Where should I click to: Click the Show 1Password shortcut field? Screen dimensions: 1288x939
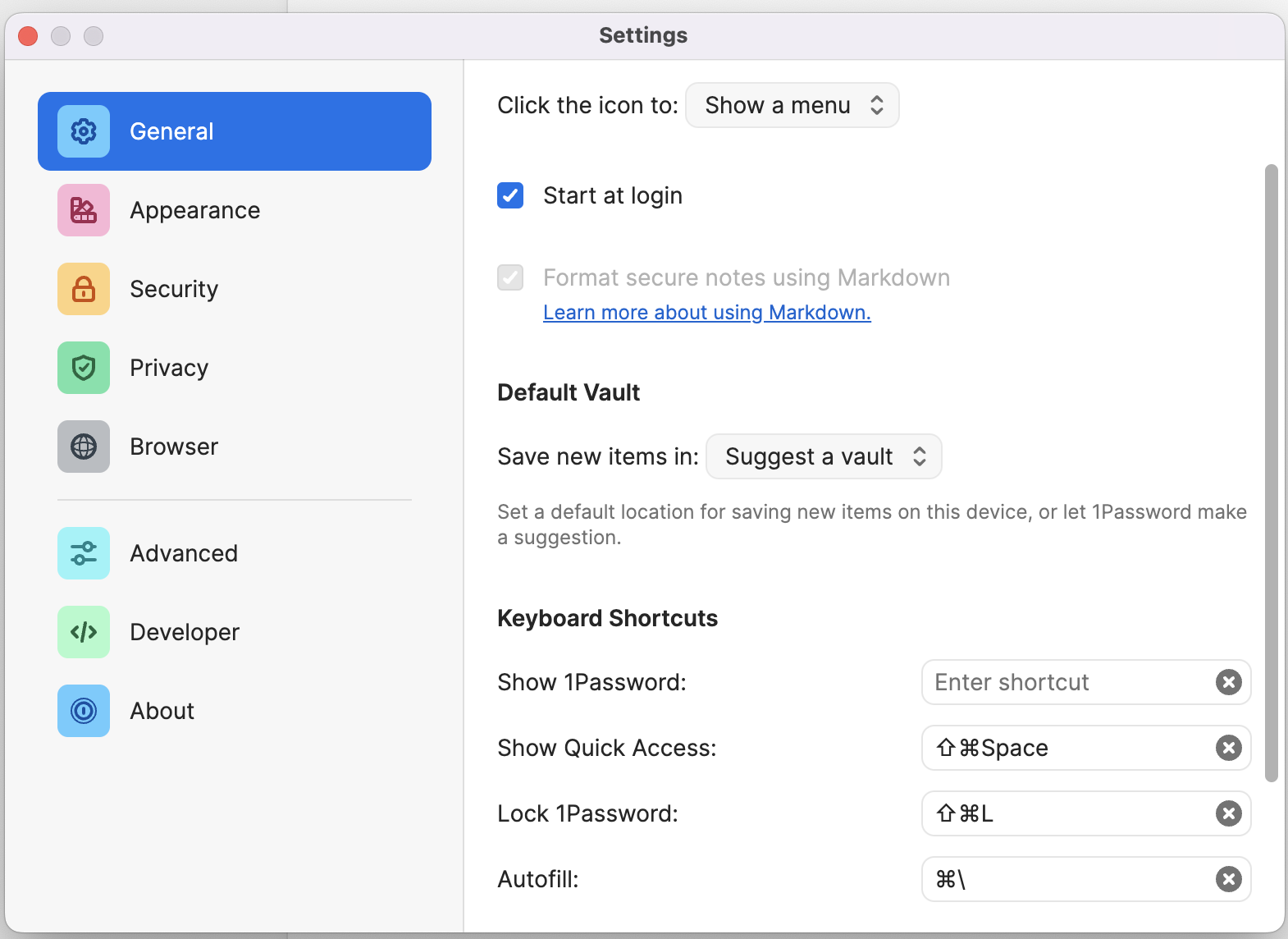[1066, 682]
